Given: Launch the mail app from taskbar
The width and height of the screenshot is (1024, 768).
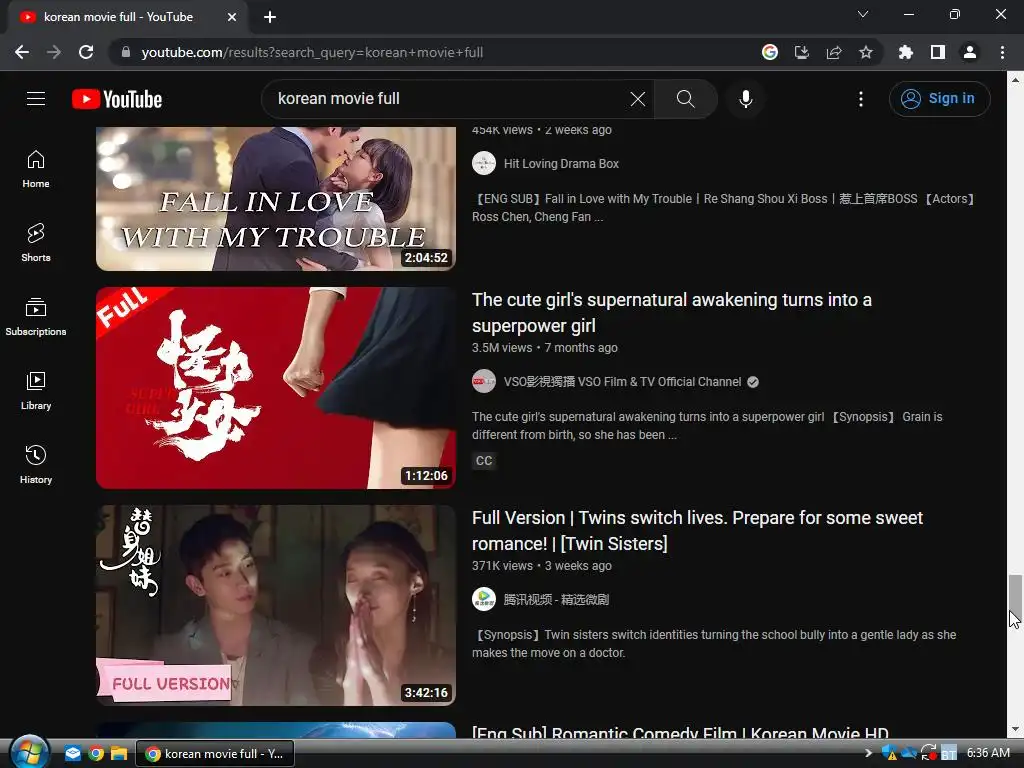Looking at the screenshot, I should coord(72,754).
